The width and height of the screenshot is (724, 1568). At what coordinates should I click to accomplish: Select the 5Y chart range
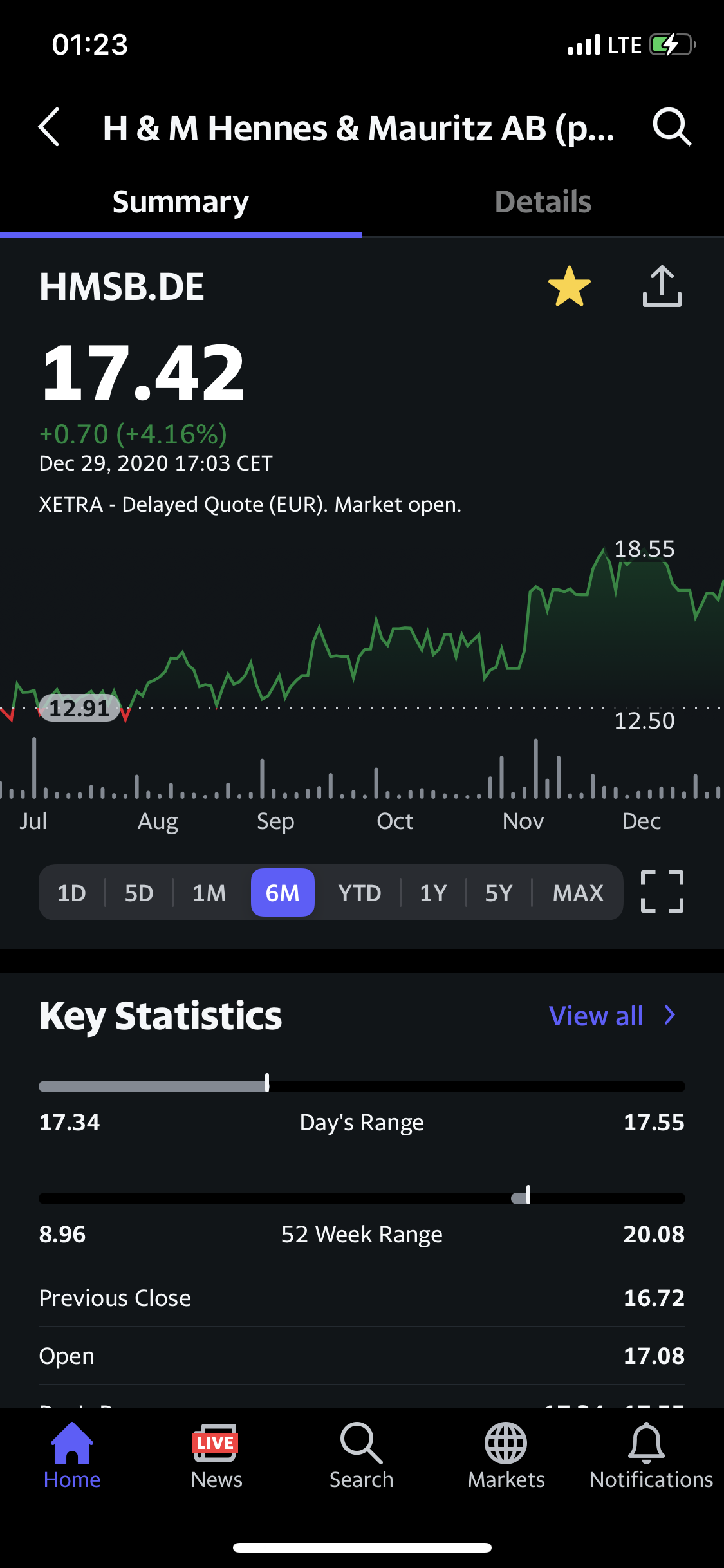pyautogui.click(x=499, y=893)
